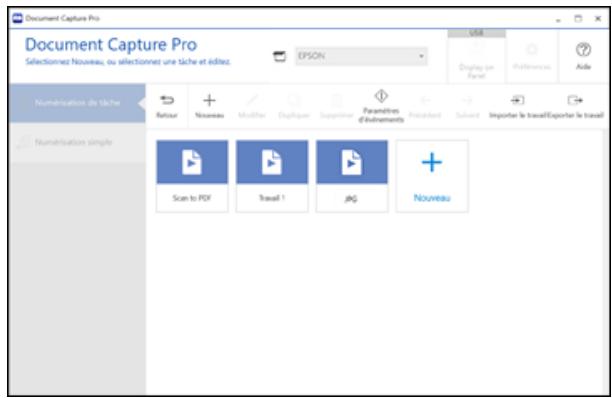Click the subtitle Sélectionnez Nouveau instruction text
612x398 pixels.
point(128,62)
